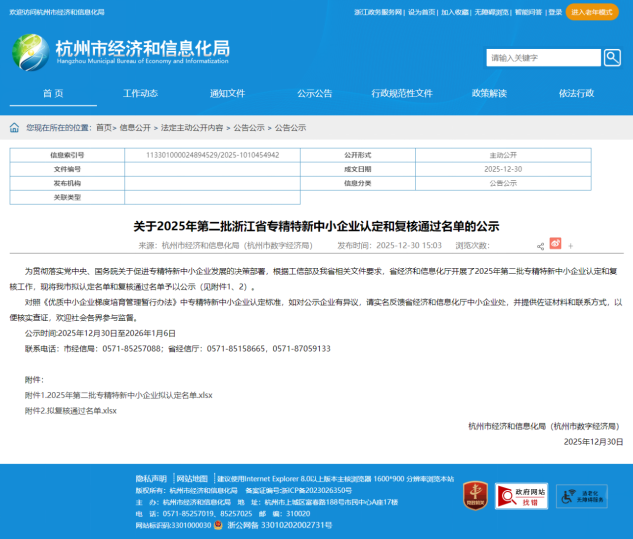Open 无障碍浏览 top link
Image resolution: width=633 pixels, height=539 pixels.
[x=491, y=12]
